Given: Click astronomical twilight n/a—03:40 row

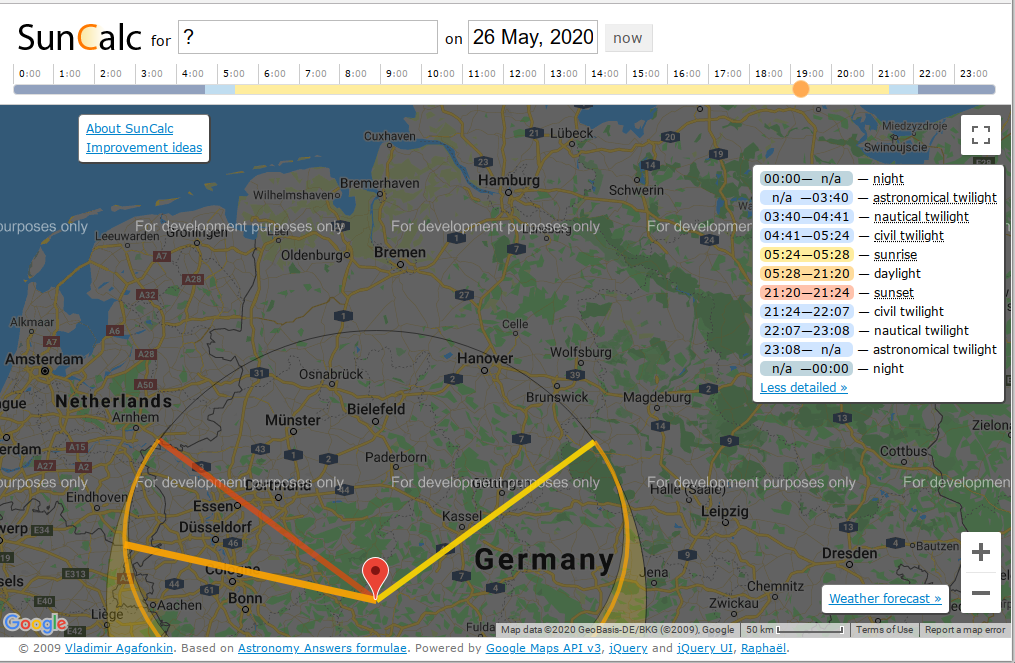Looking at the screenshot, I should coord(878,197).
